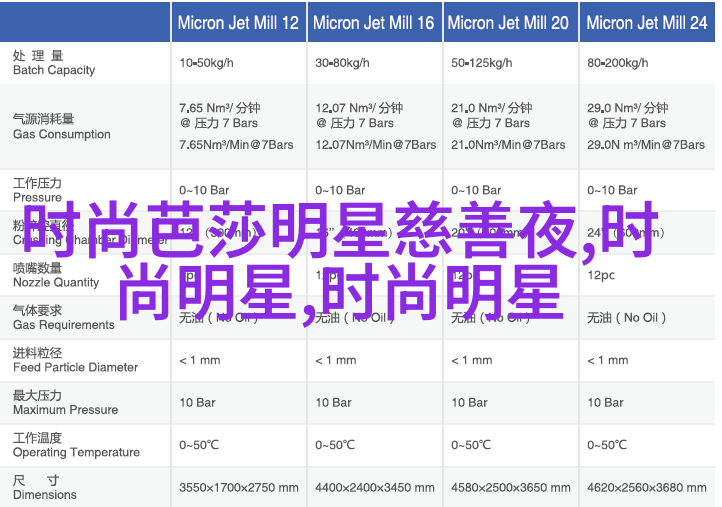722x507 pixels.
Task: Click the 10 Bar maximum pressure under Mill 24
Action: (606, 402)
